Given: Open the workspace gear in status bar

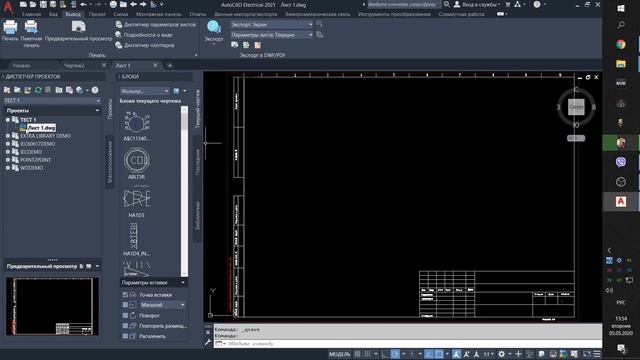Looking at the screenshot, I should (502, 354).
